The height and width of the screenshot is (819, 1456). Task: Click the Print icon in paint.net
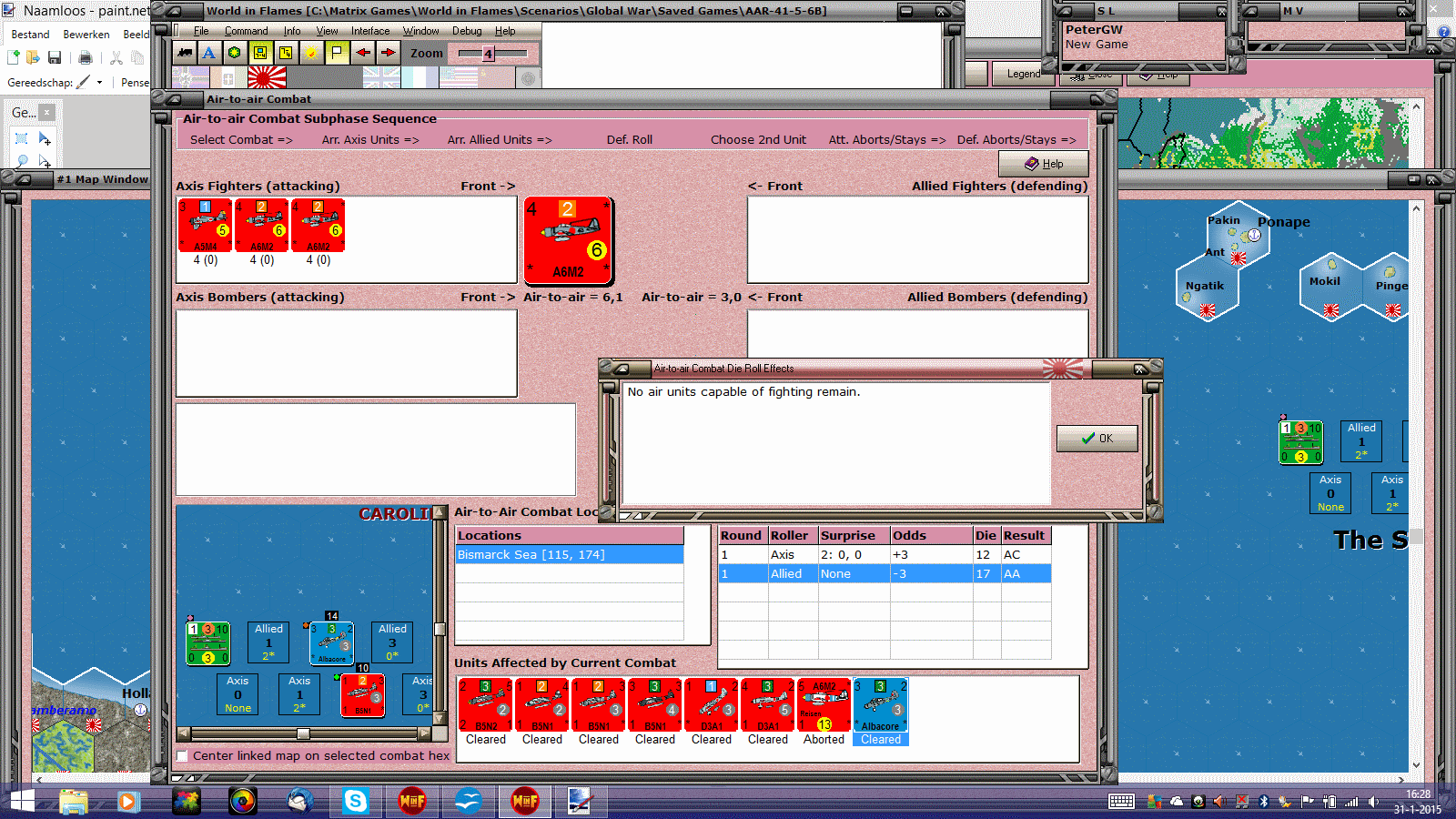pos(85,57)
